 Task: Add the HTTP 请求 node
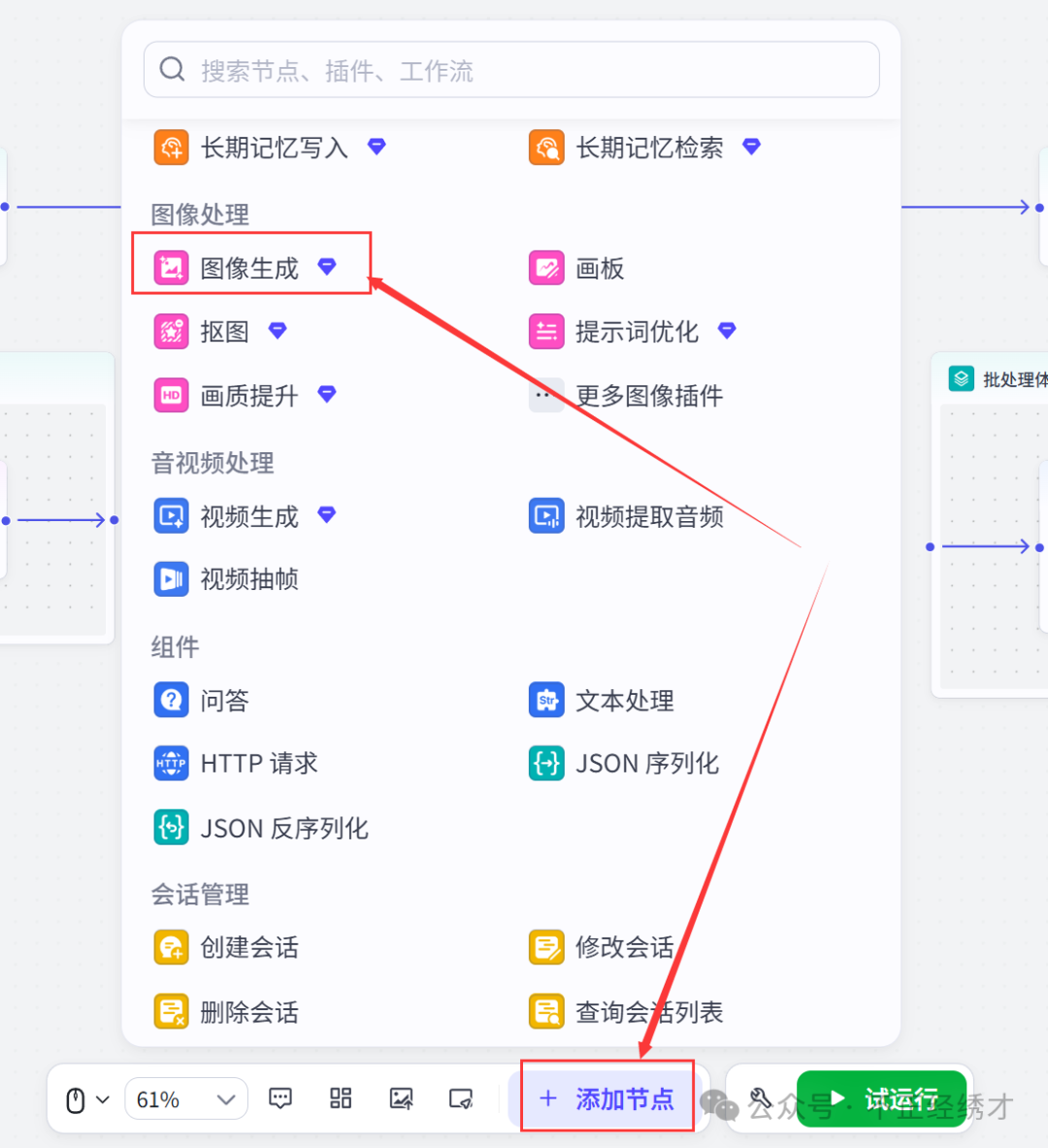click(x=235, y=764)
